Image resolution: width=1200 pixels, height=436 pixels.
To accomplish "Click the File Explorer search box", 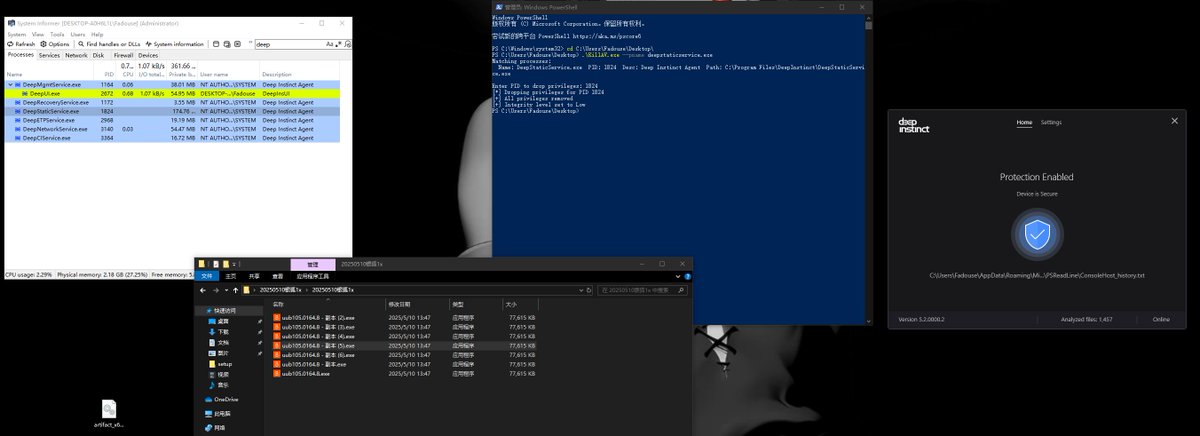I will tap(642, 290).
